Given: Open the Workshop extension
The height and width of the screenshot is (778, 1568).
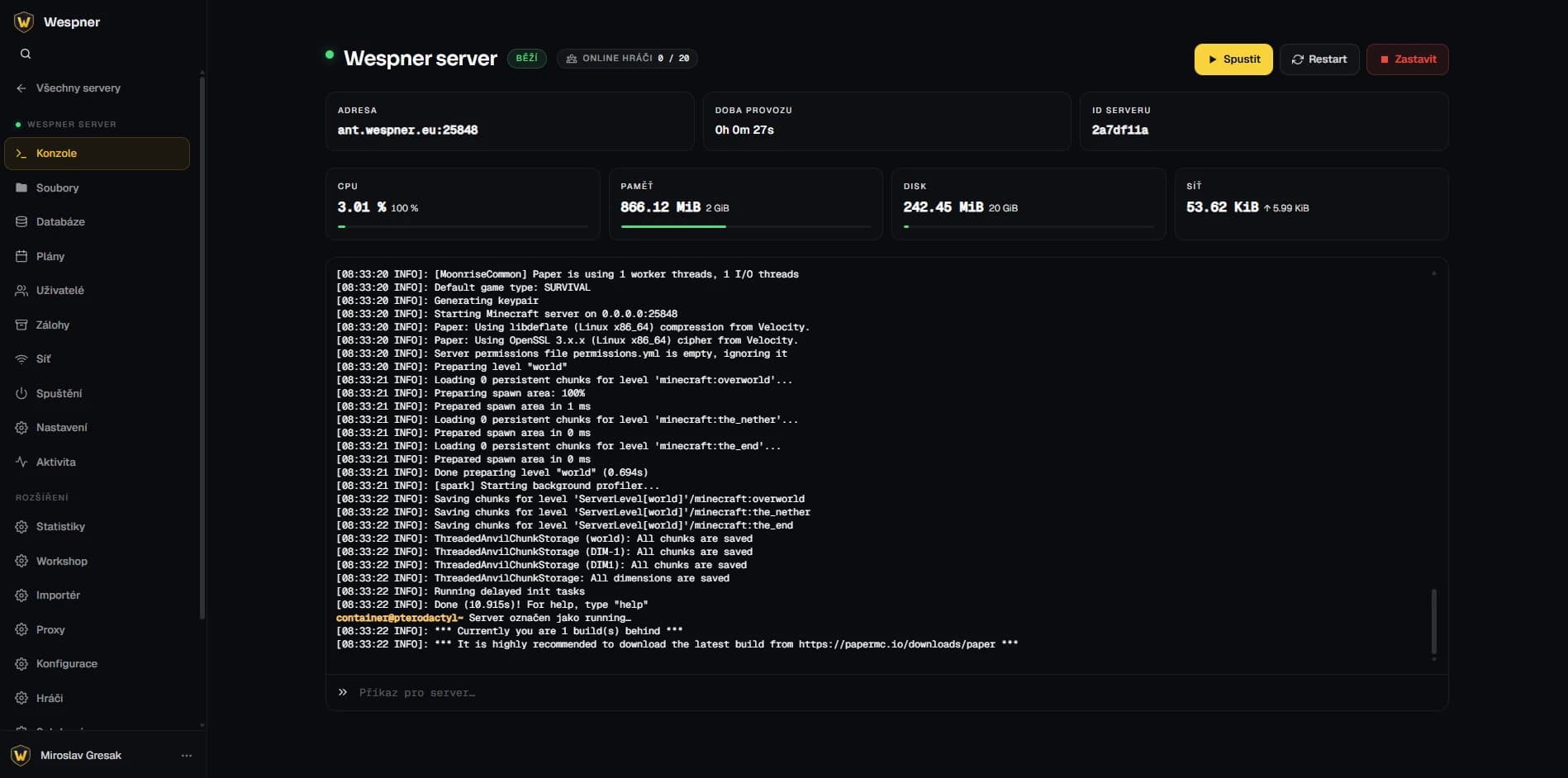Looking at the screenshot, I should tap(97, 562).
